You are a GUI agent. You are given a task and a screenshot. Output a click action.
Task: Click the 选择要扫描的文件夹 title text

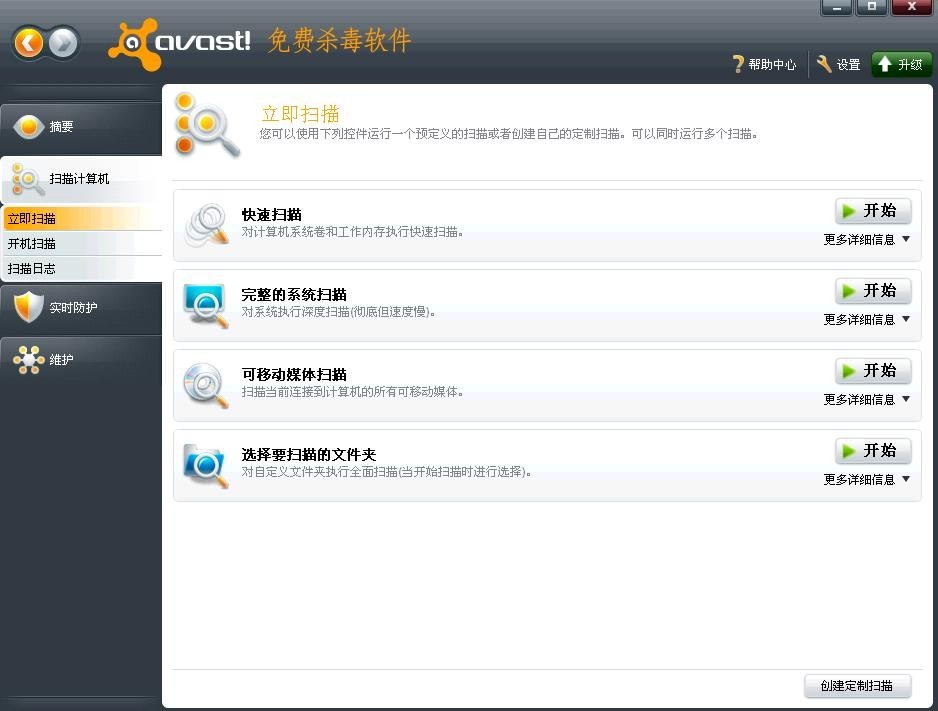click(309, 454)
